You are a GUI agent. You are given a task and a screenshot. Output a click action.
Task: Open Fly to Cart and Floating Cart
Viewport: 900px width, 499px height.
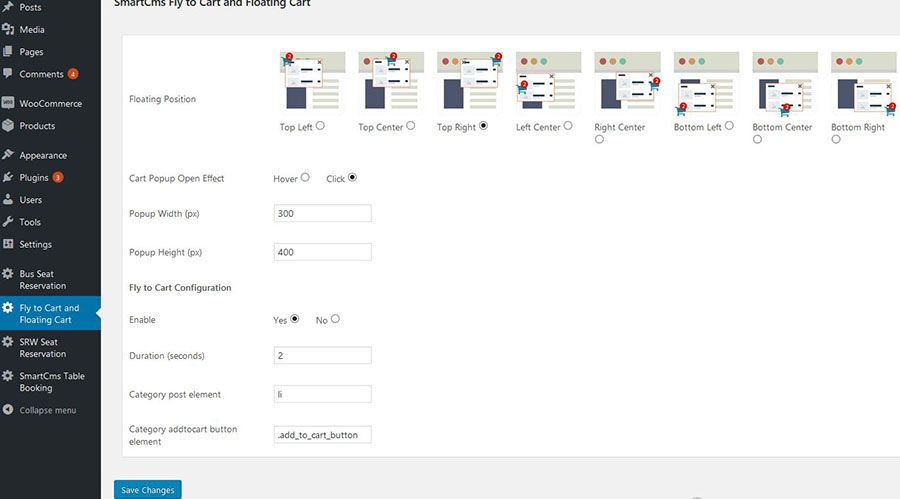[50, 314]
